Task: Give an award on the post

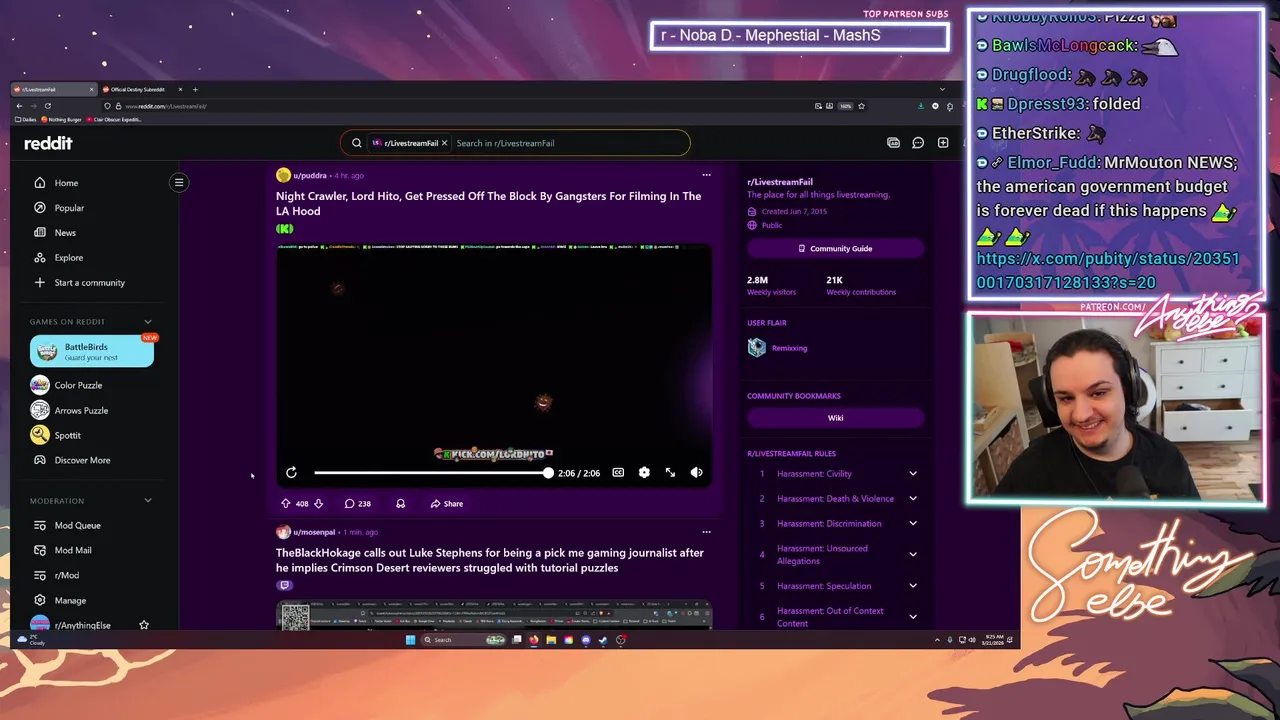Action: click(x=400, y=504)
